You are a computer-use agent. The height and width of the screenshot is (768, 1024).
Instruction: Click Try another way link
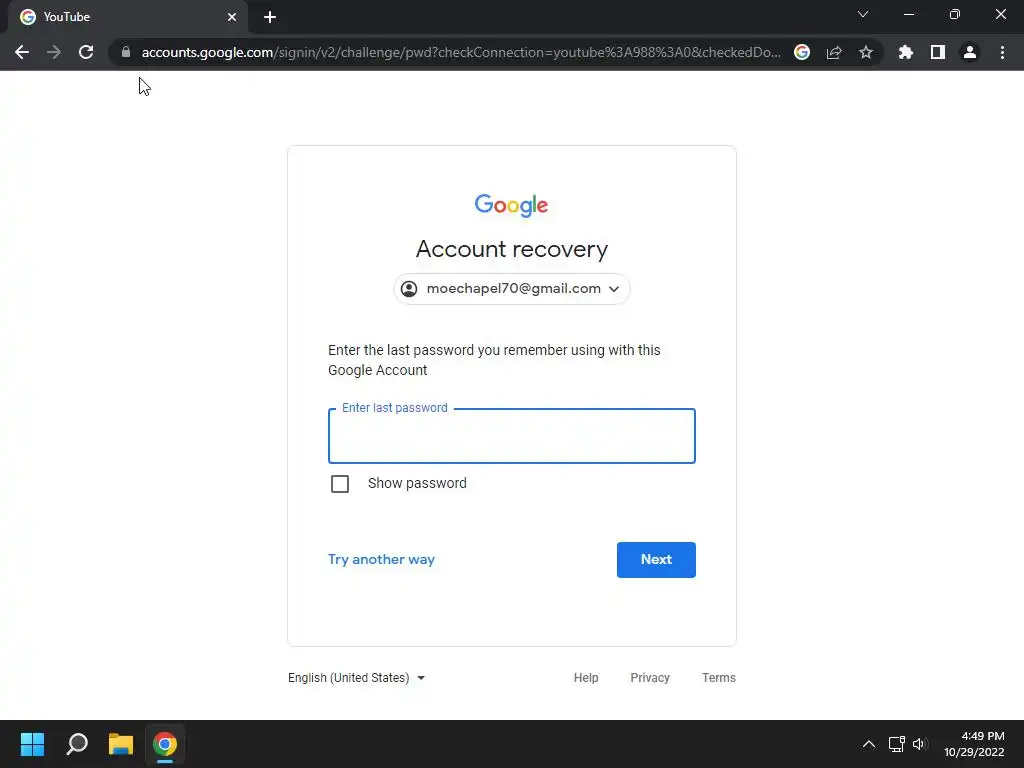381,560
